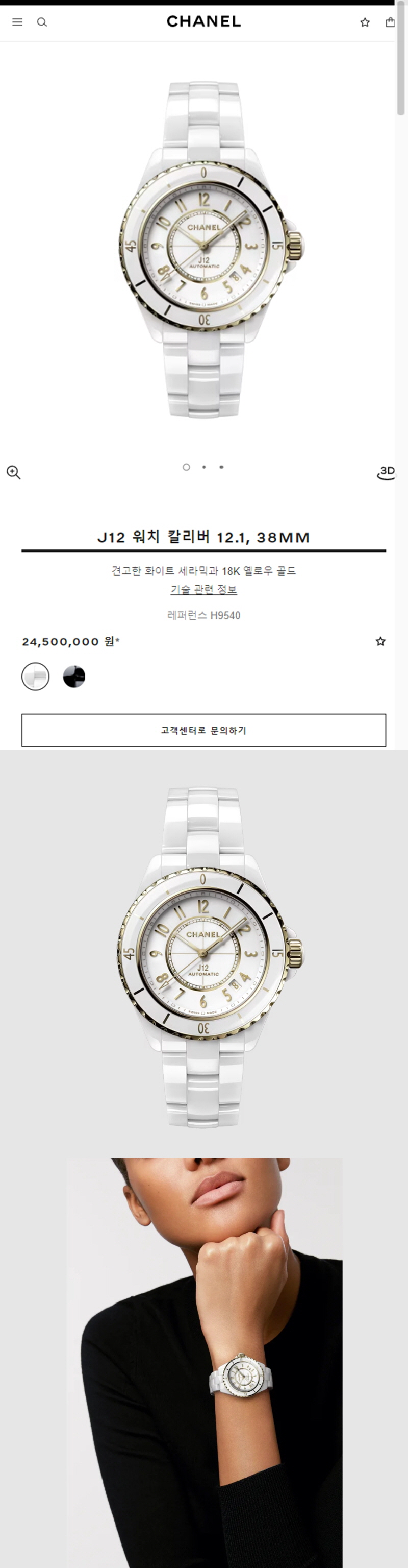Open the hamburger navigation menu
Screen dimensions: 408x1568
tap(18, 22)
